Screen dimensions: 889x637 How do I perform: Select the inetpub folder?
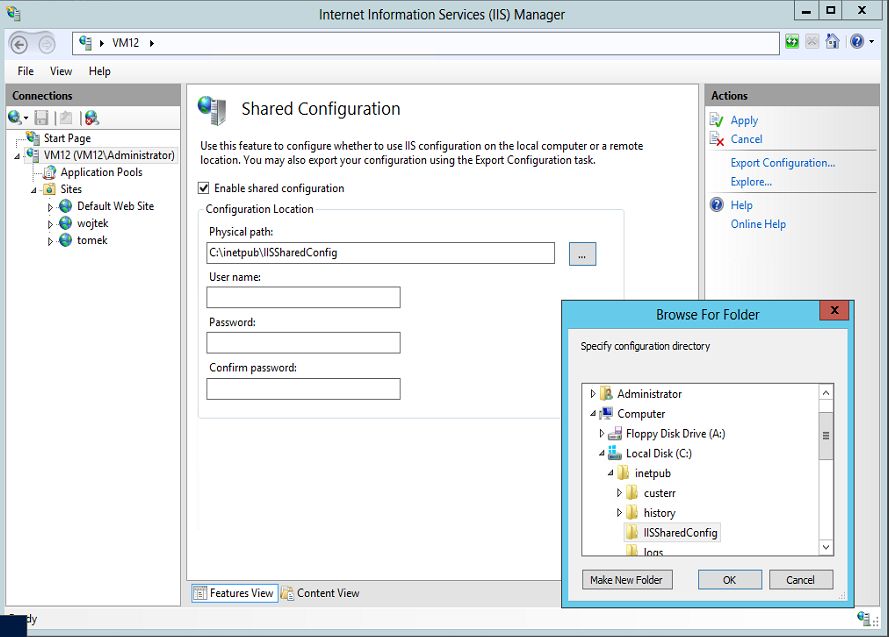coord(653,473)
